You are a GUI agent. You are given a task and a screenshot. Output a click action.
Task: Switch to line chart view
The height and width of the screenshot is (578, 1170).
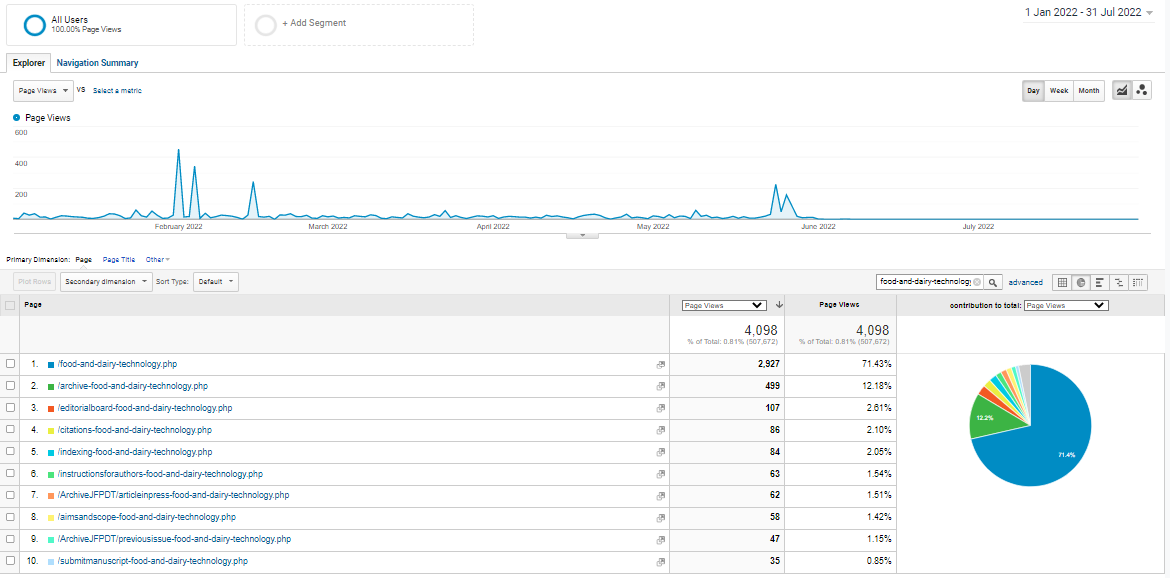point(1122,91)
